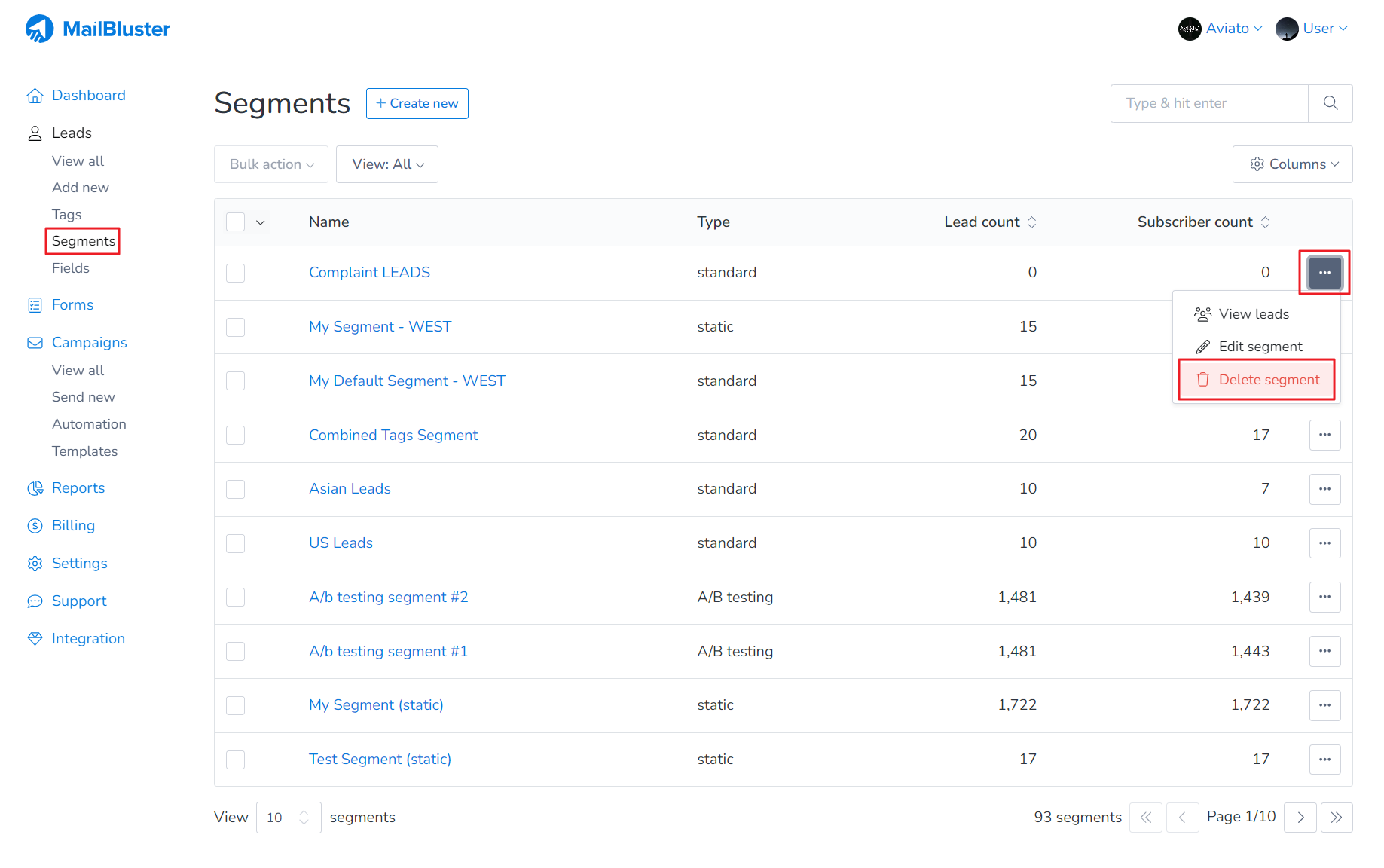Screen dimensions: 1384x868
Task: Click the search magnifier icon
Action: tap(1331, 103)
